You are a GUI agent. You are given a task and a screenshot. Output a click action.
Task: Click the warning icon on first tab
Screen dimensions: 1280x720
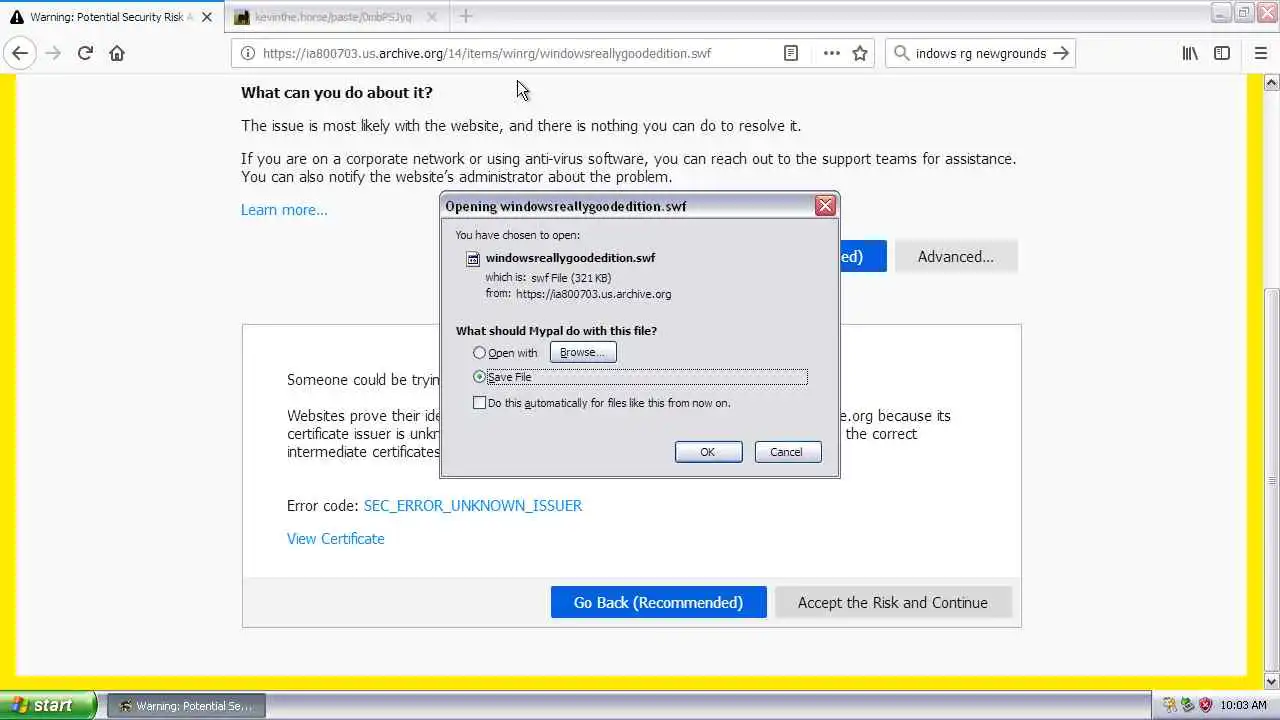tap(16, 17)
